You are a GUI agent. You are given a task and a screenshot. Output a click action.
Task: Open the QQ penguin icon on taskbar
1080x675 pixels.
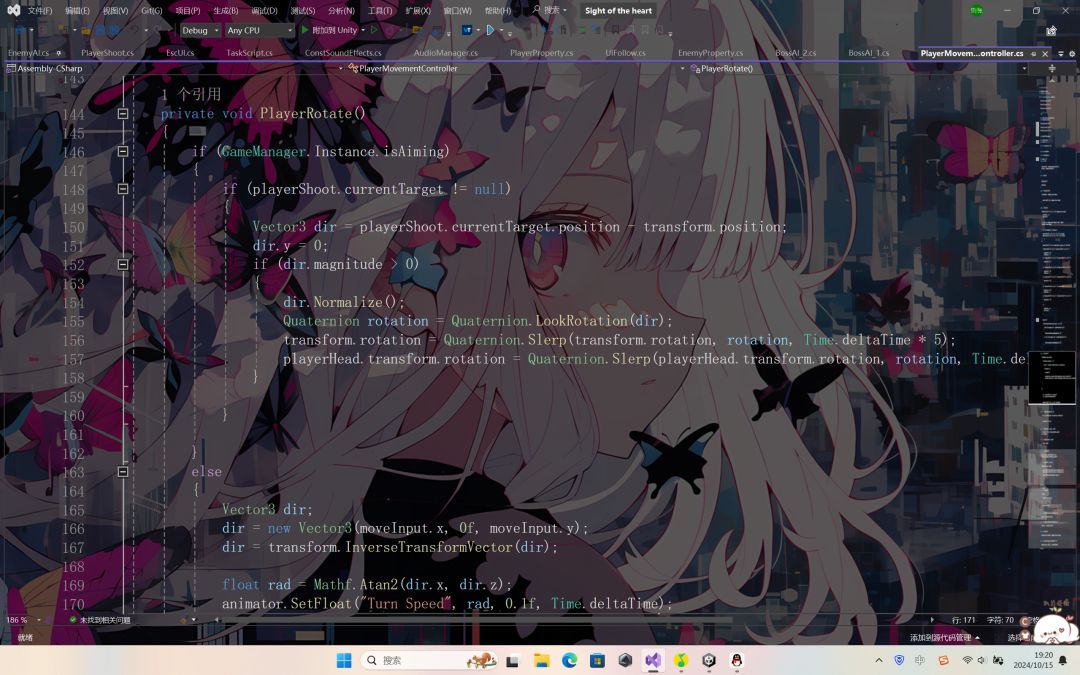[736, 660]
